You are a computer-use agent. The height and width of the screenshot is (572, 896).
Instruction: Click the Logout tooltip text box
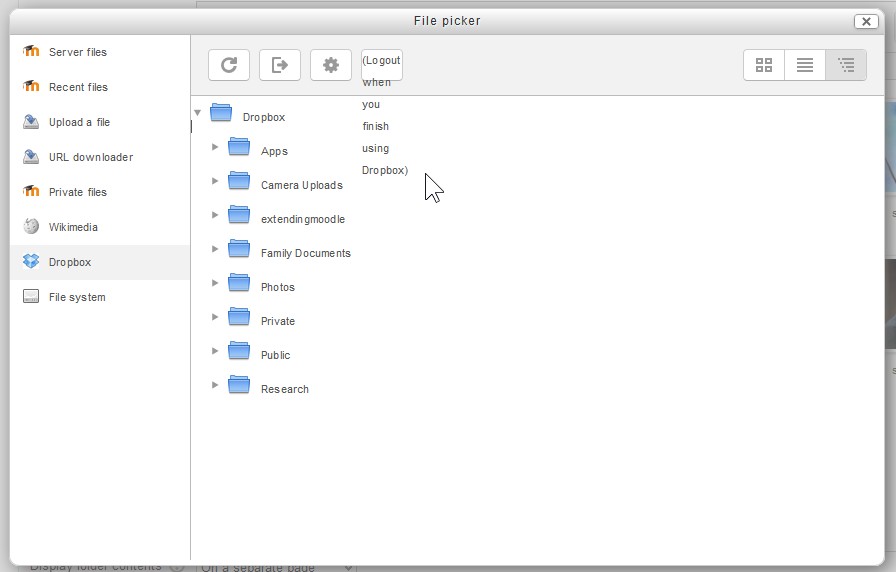pyautogui.click(x=382, y=65)
